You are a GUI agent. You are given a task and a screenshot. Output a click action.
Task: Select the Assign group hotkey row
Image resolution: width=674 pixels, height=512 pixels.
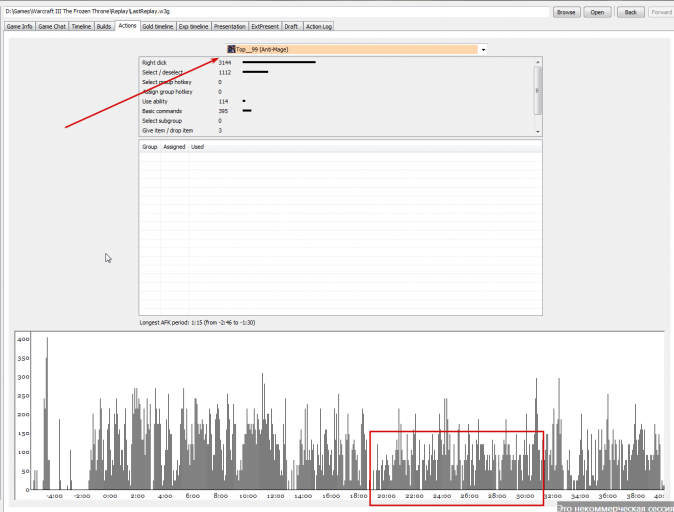337,92
